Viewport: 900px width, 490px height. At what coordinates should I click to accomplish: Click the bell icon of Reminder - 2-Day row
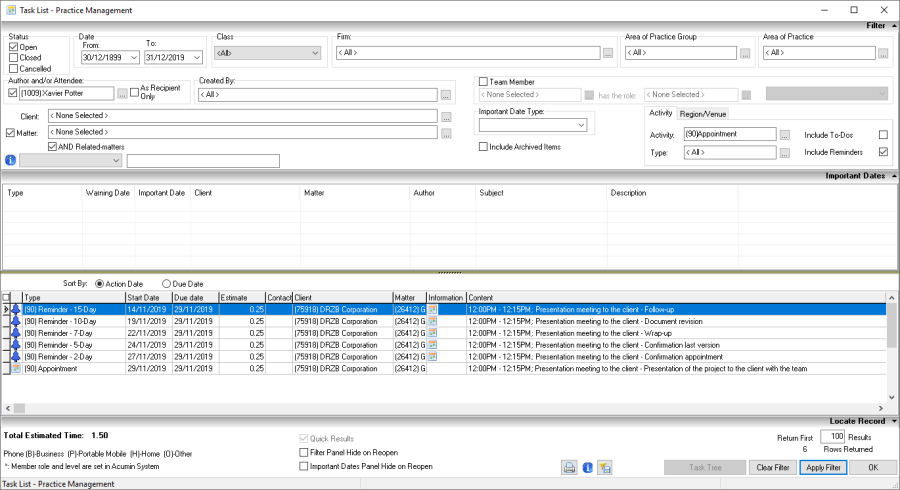pos(16,356)
